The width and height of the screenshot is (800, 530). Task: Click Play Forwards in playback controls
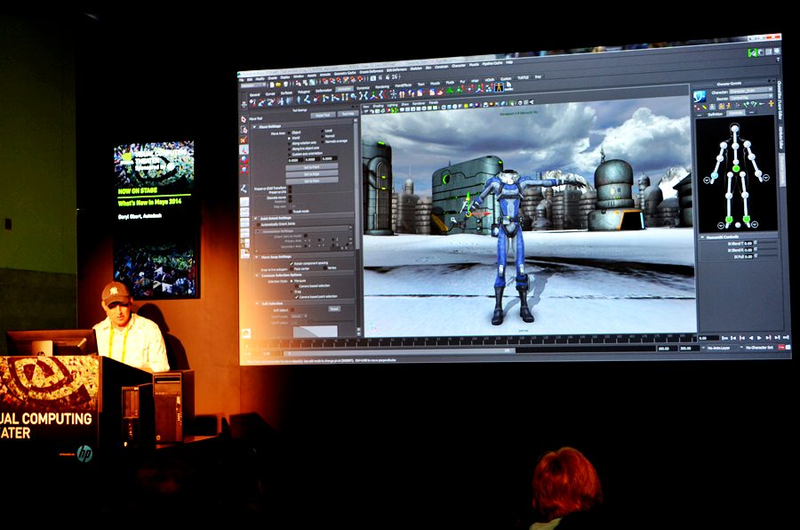point(759,338)
